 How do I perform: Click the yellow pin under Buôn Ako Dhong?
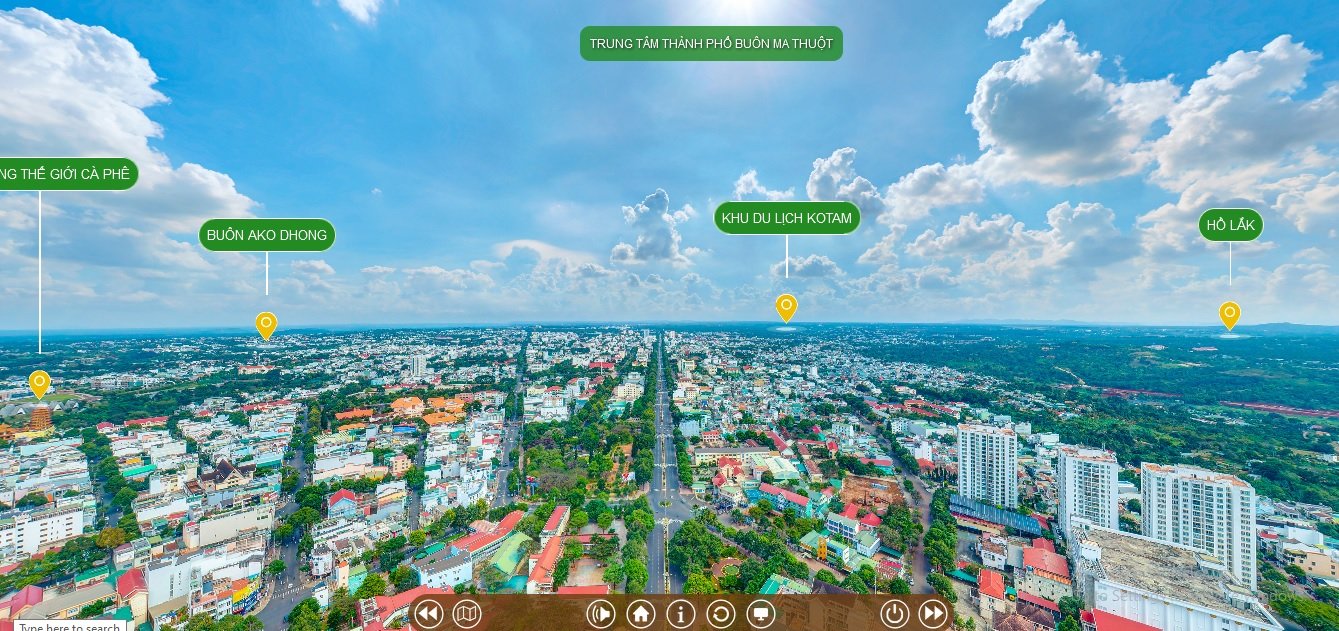click(266, 325)
